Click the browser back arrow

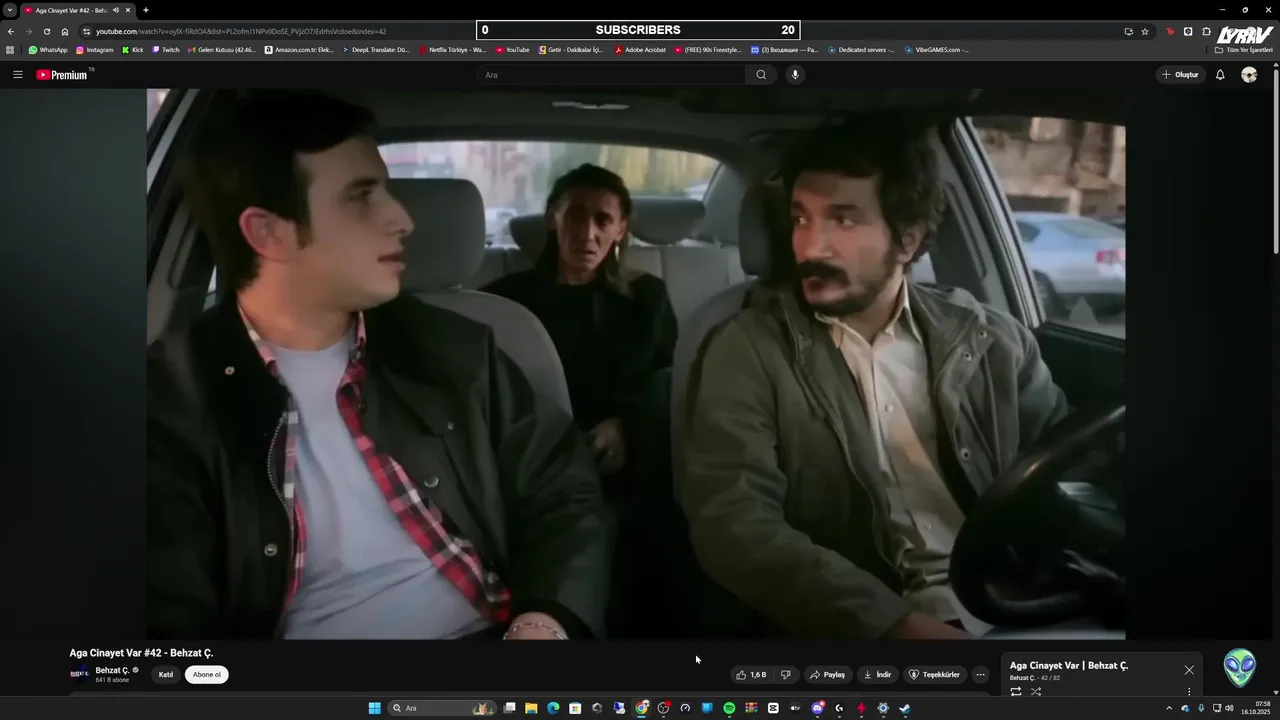[11, 31]
